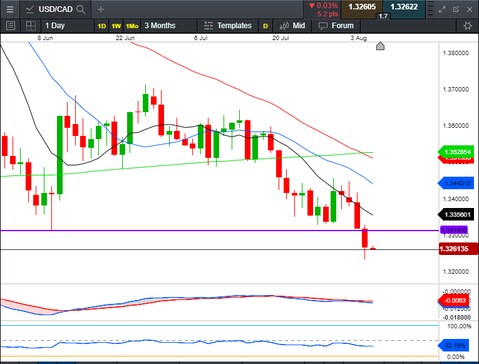Click the 1.380000 price axis label
Screen dimensions: 479x364
[x=456, y=53]
